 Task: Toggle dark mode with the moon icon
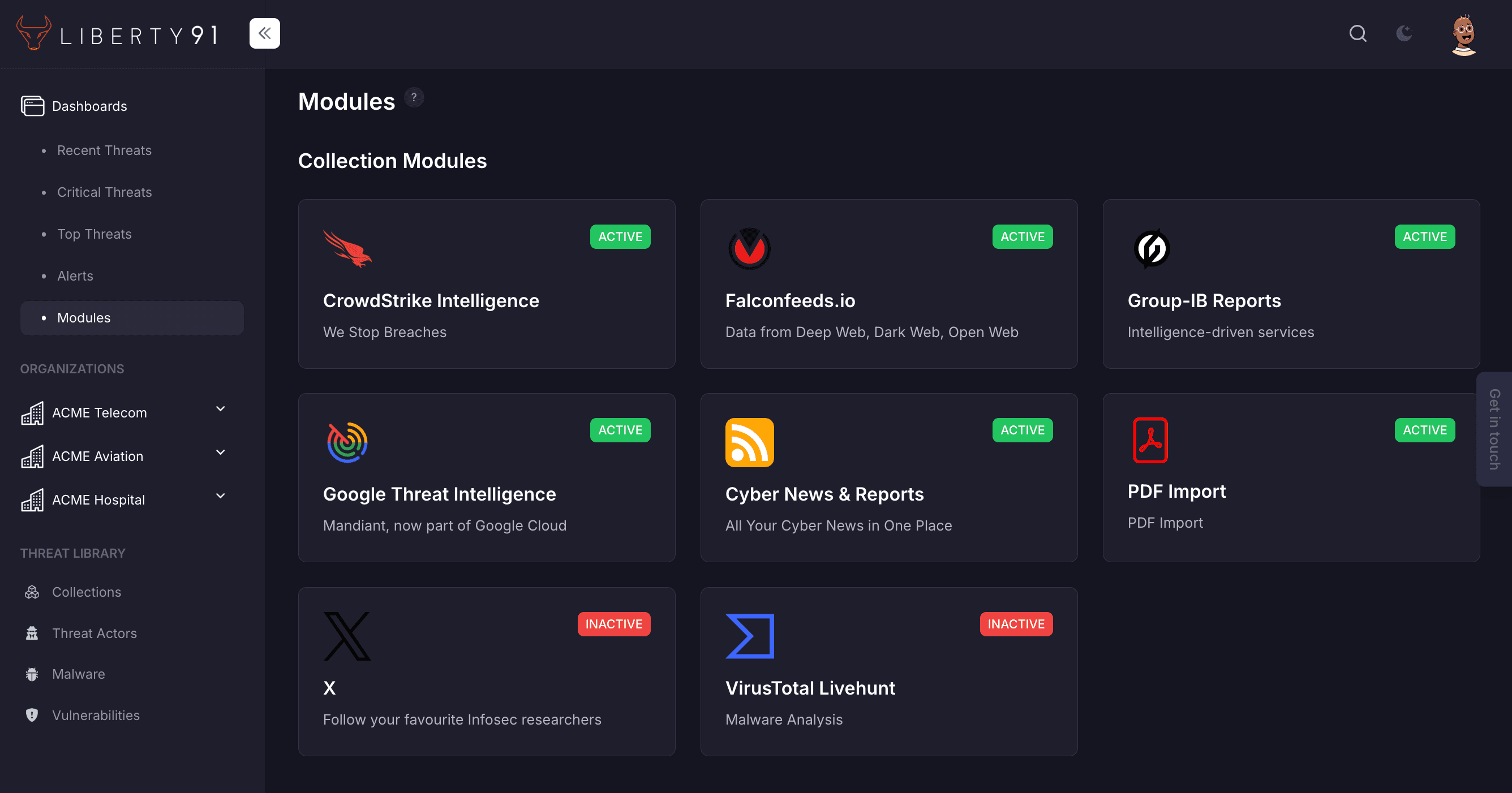click(1404, 33)
